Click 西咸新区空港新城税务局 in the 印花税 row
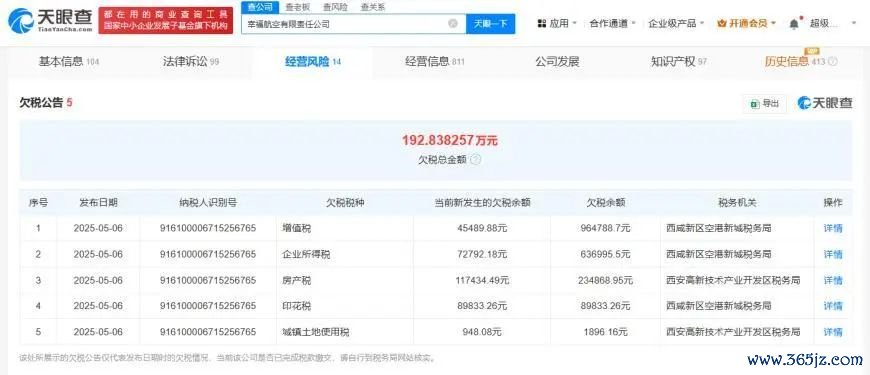The height and width of the screenshot is (375, 870). (x=719, y=306)
